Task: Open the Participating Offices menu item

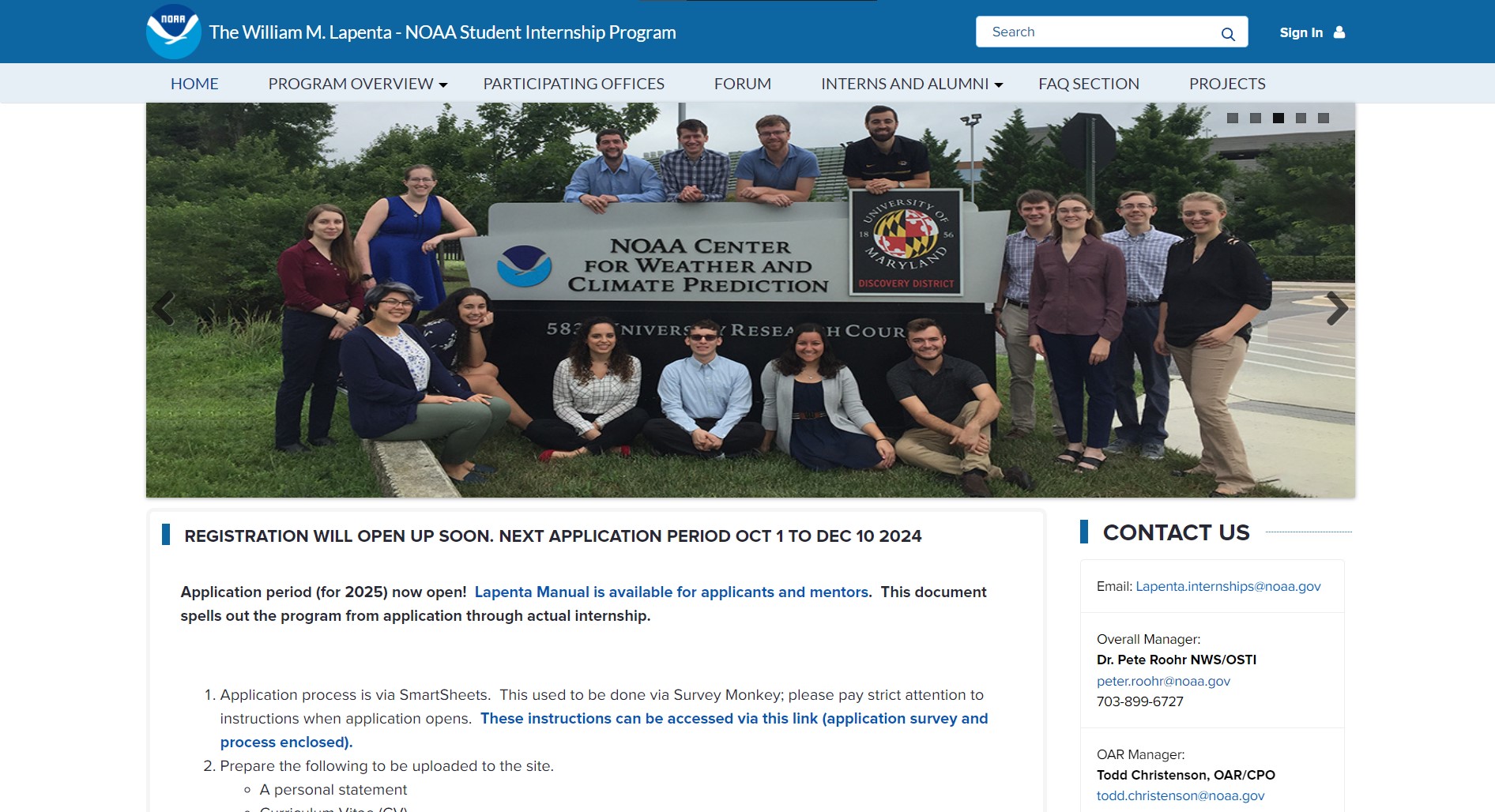Action: (574, 84)
